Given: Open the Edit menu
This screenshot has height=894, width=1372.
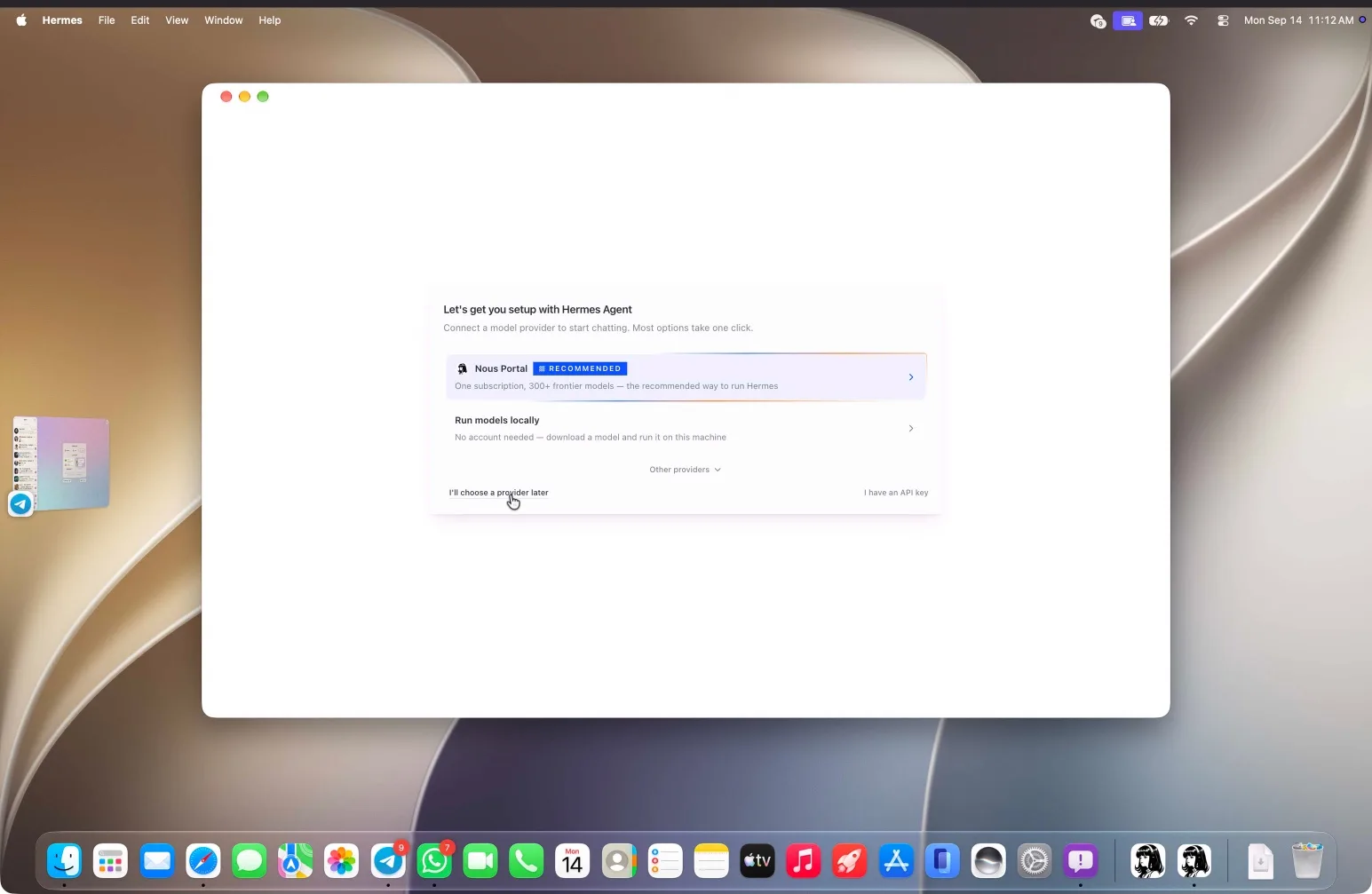Looking at the screenshot, I should coord(140,20).
